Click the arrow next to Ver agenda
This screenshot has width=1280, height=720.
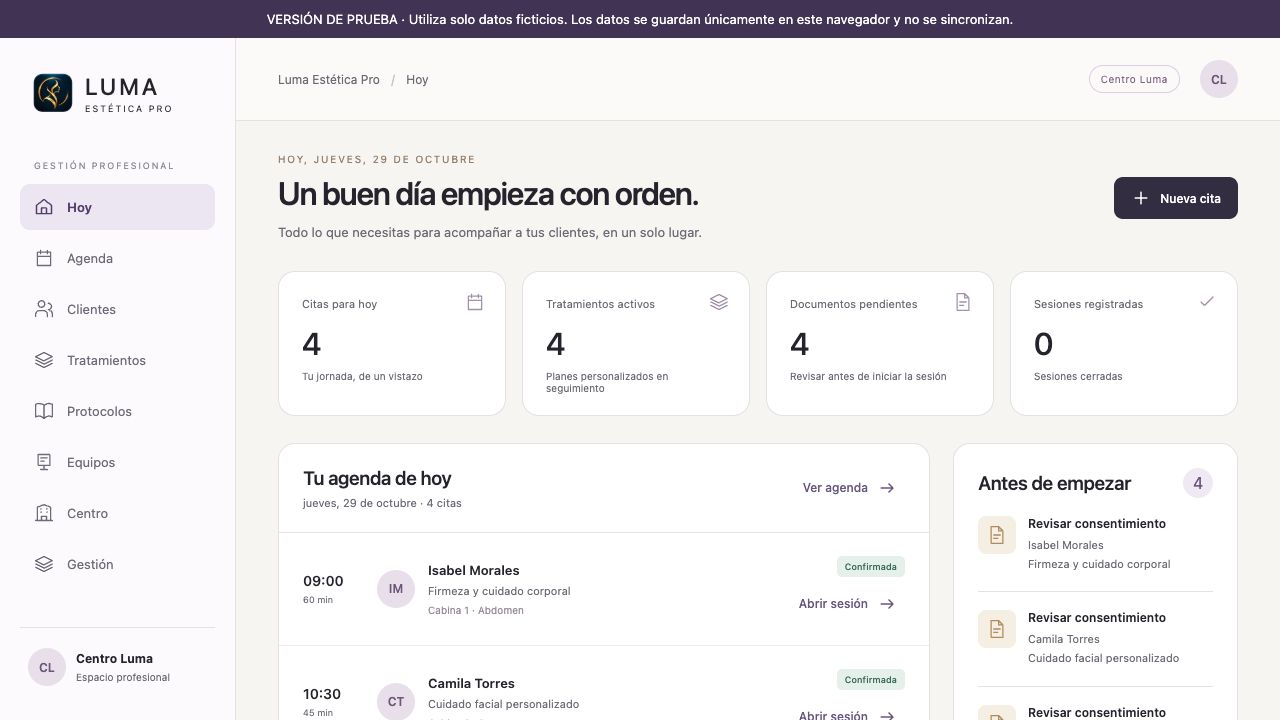(887, 488)
